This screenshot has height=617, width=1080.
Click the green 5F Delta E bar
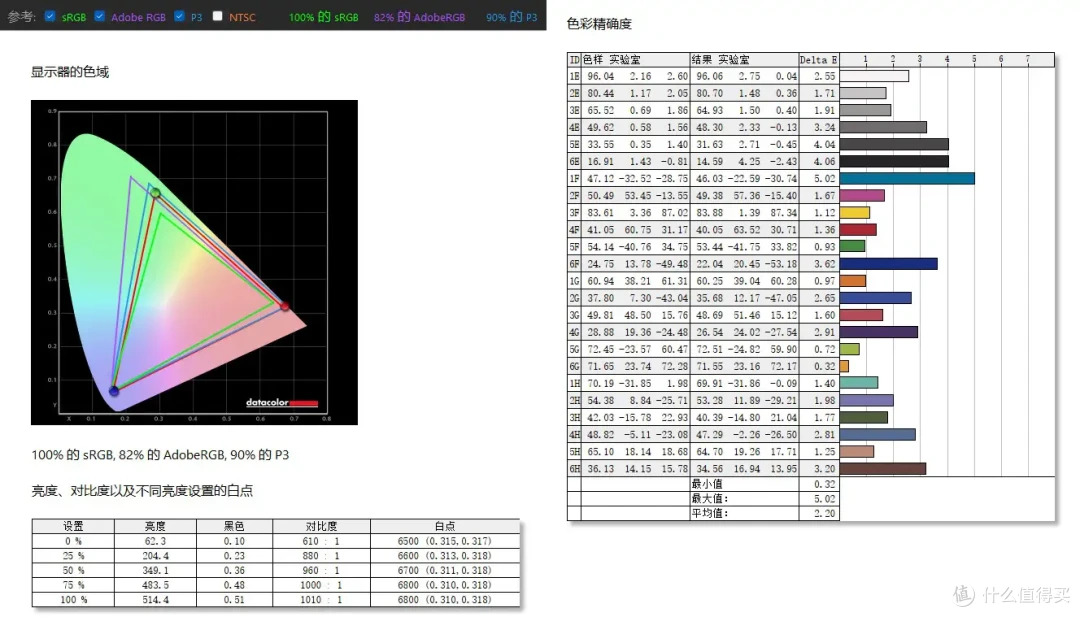(x=852, y=247)
